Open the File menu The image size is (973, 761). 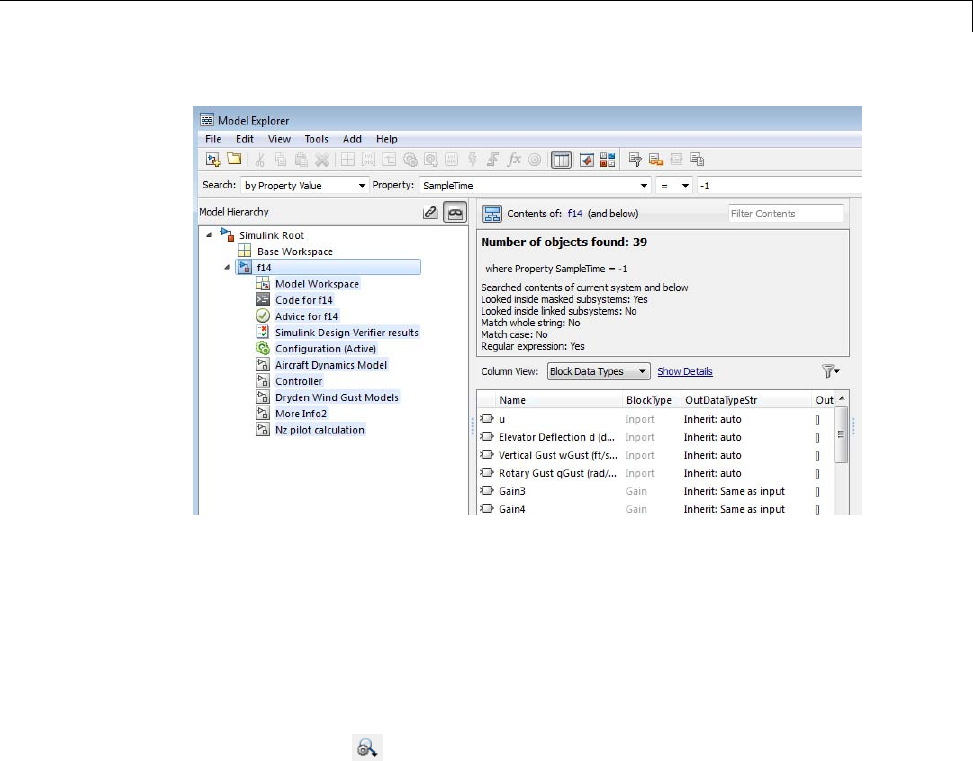tap(213, 139)
